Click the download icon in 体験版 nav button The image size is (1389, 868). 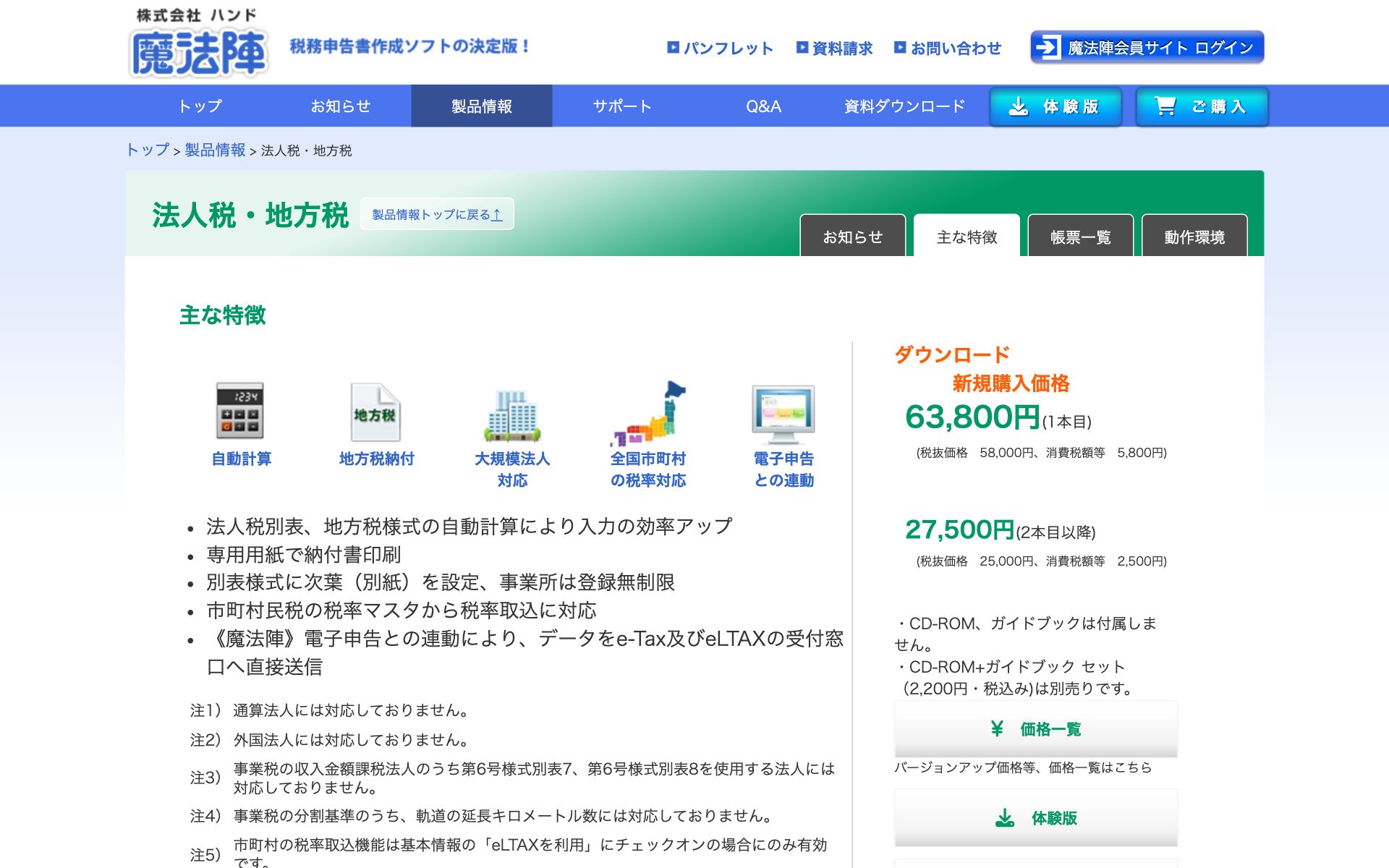tap(1019, 106)
